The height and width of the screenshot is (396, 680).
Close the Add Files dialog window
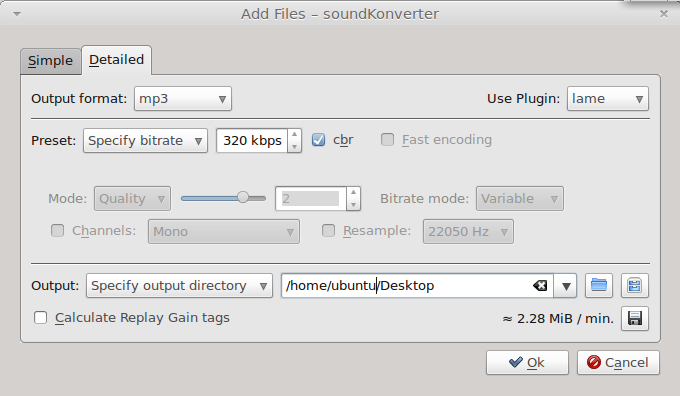[x=664, y=14]
